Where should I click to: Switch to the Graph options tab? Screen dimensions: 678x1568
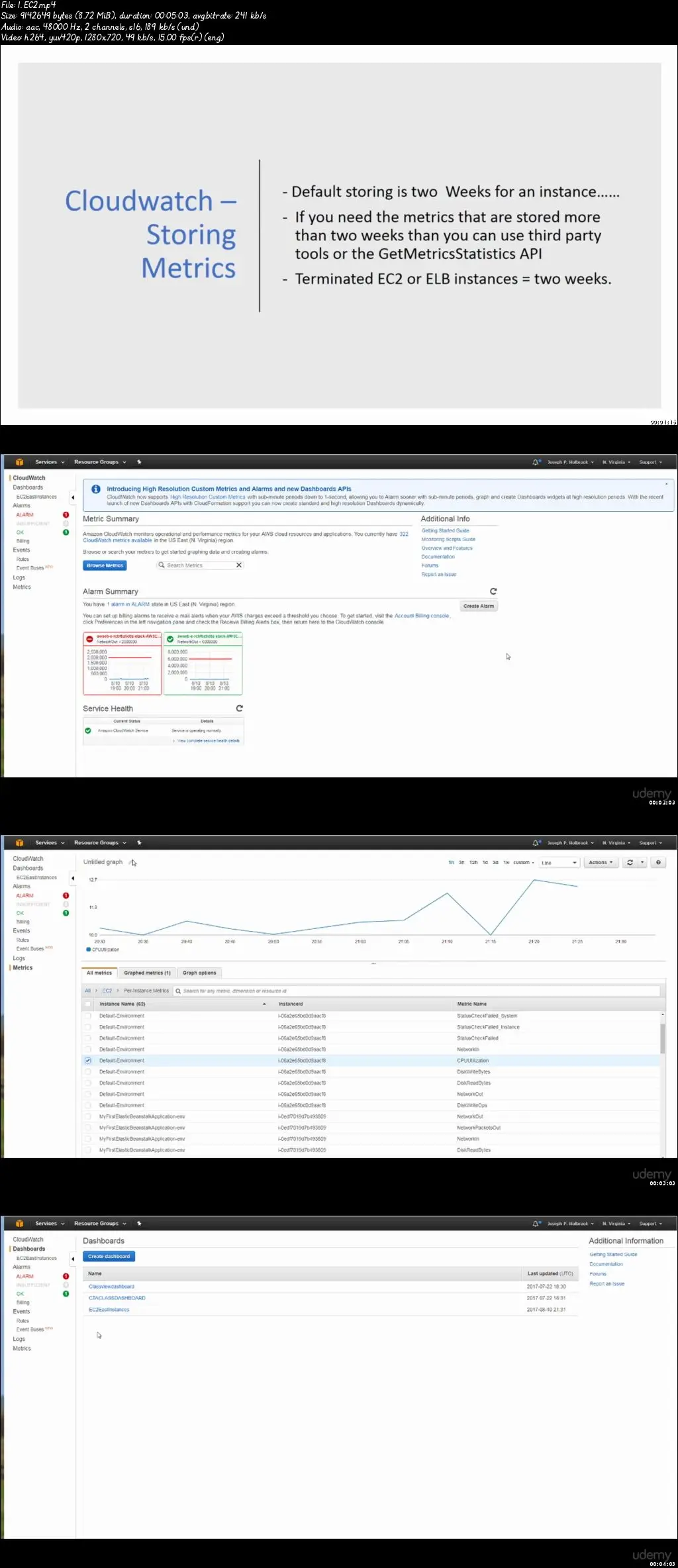tap(199, 973)
